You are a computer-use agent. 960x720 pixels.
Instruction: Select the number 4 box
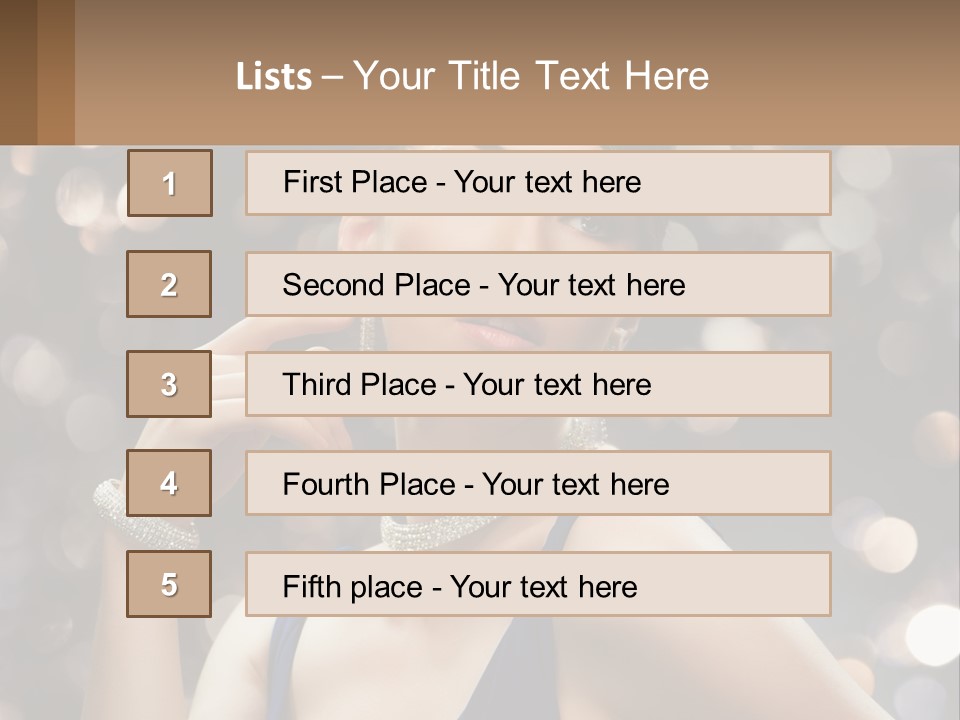[x=169, y=483]
